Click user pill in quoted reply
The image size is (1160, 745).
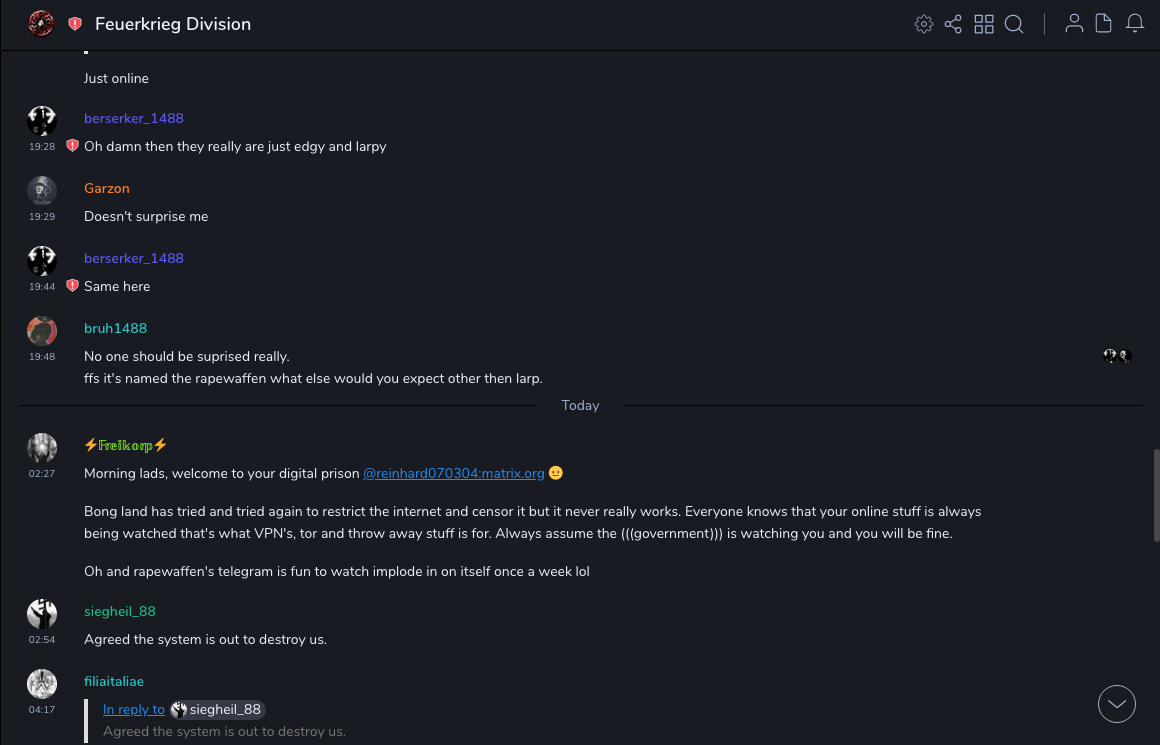pyautogui.click(x=218, y=709)
